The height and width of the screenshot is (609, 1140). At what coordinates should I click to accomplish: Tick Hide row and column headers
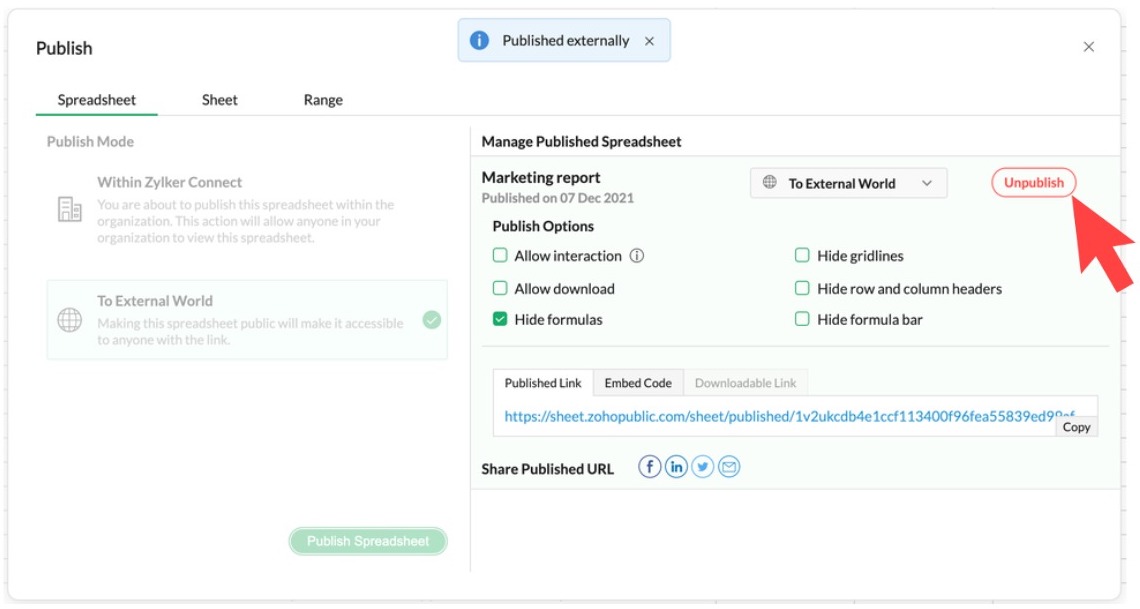pos(802,288)
